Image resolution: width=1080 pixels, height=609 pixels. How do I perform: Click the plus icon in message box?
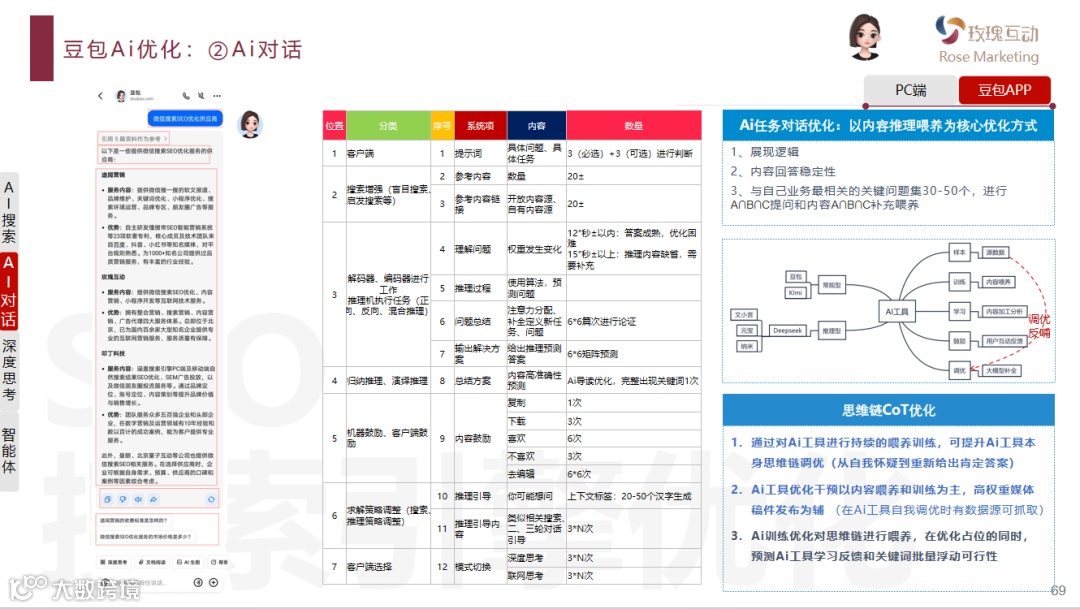[214, 583]
